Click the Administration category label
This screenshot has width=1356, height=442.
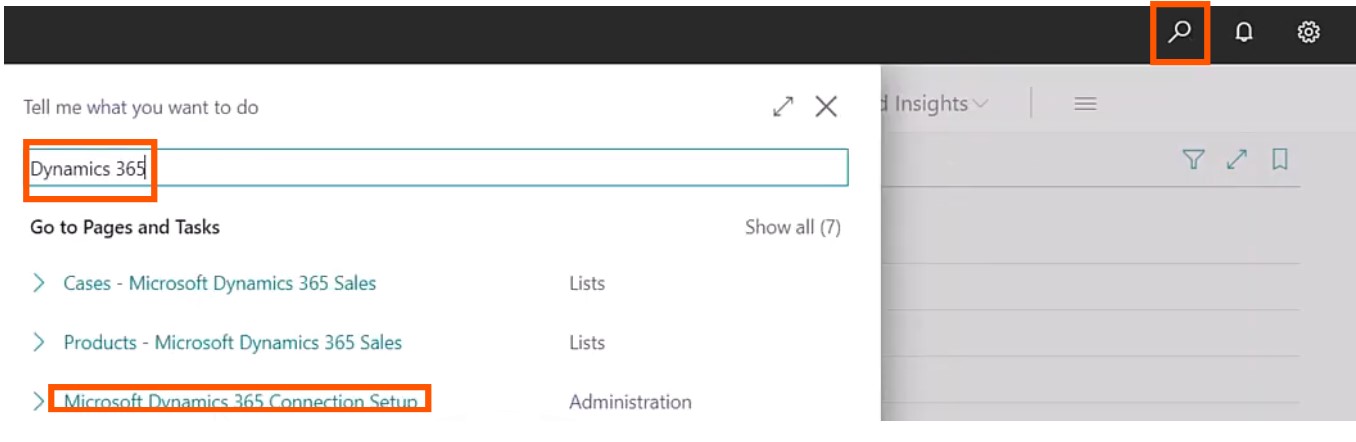click(x=630, y=402)
